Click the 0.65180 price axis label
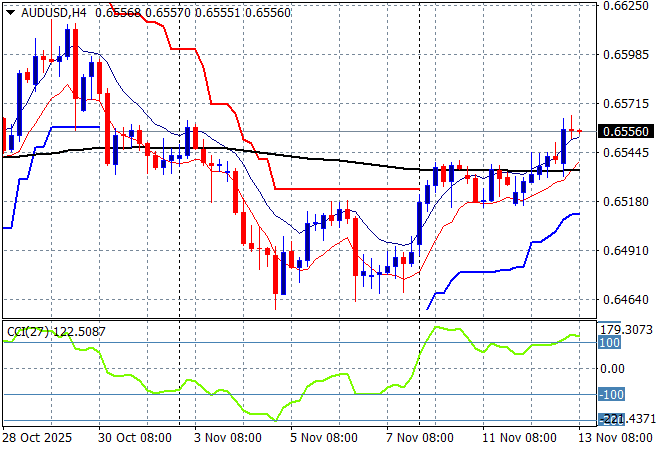Screen dimensions: 660x450 626,202
